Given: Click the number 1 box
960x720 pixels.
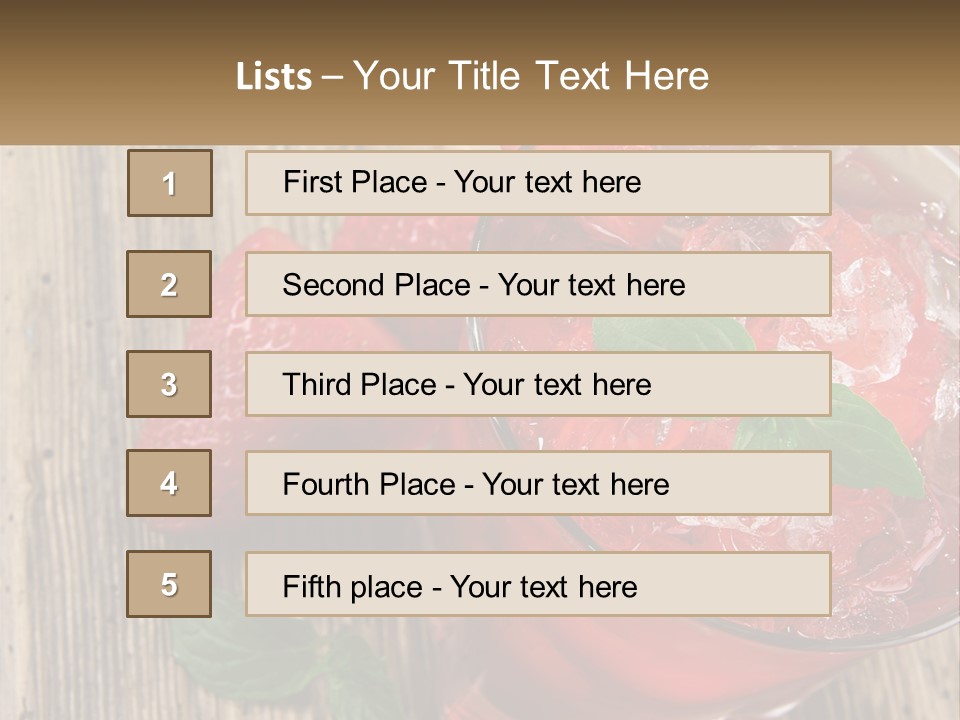Looking at the screenshot, I should pos(170,183).
